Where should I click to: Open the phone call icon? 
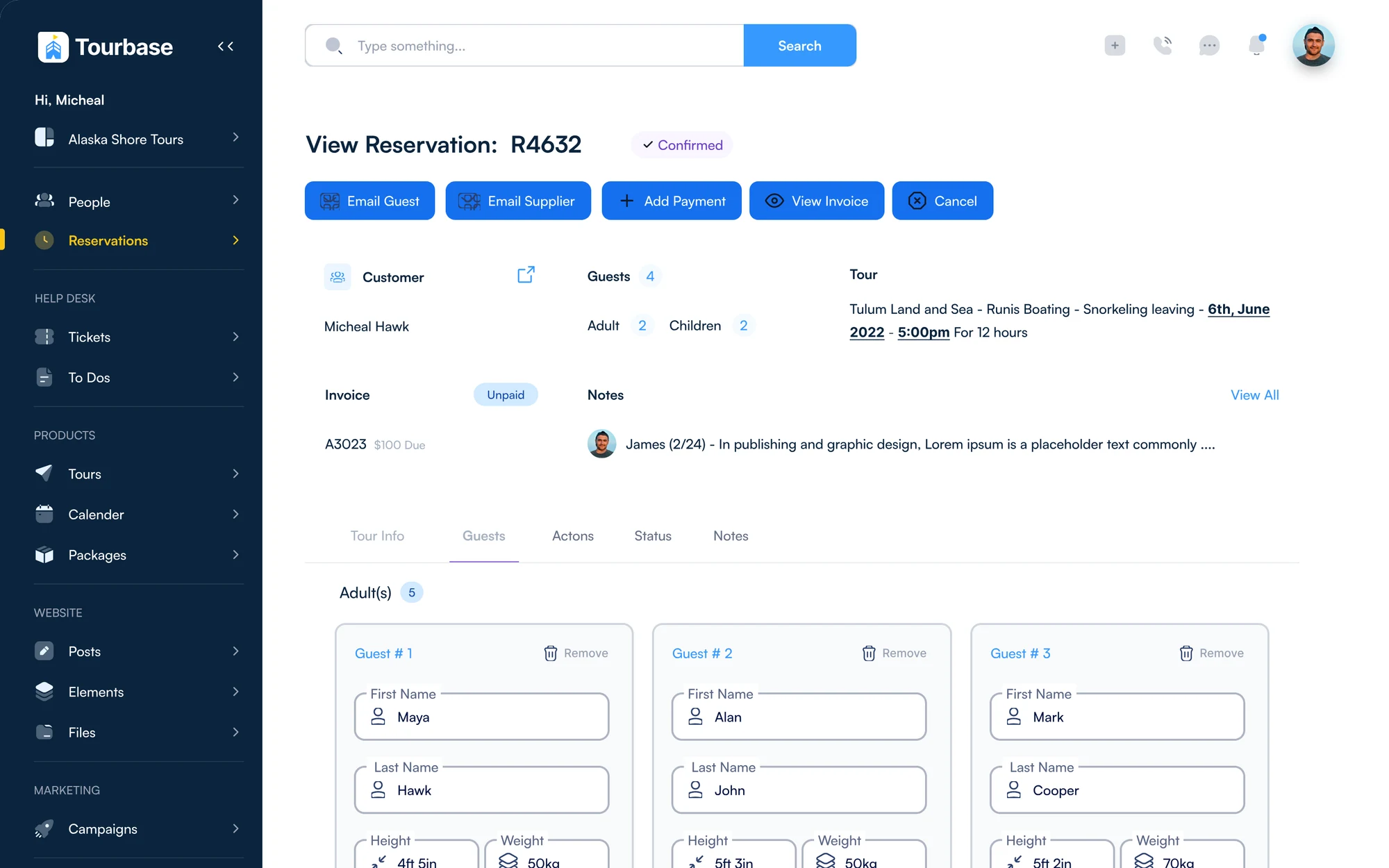click(x=1162, y=46)
